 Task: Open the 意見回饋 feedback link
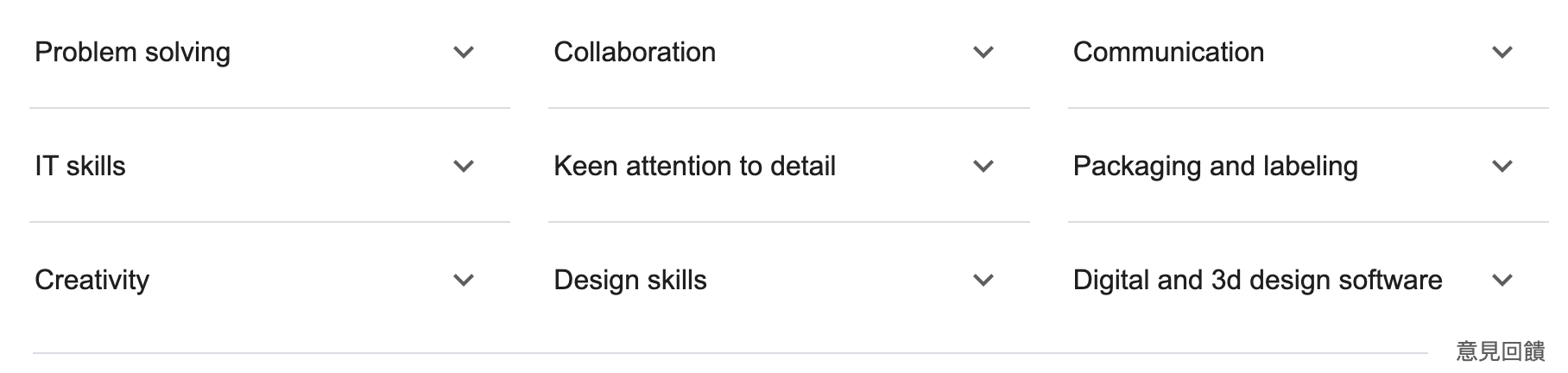tap(1500, 351)
